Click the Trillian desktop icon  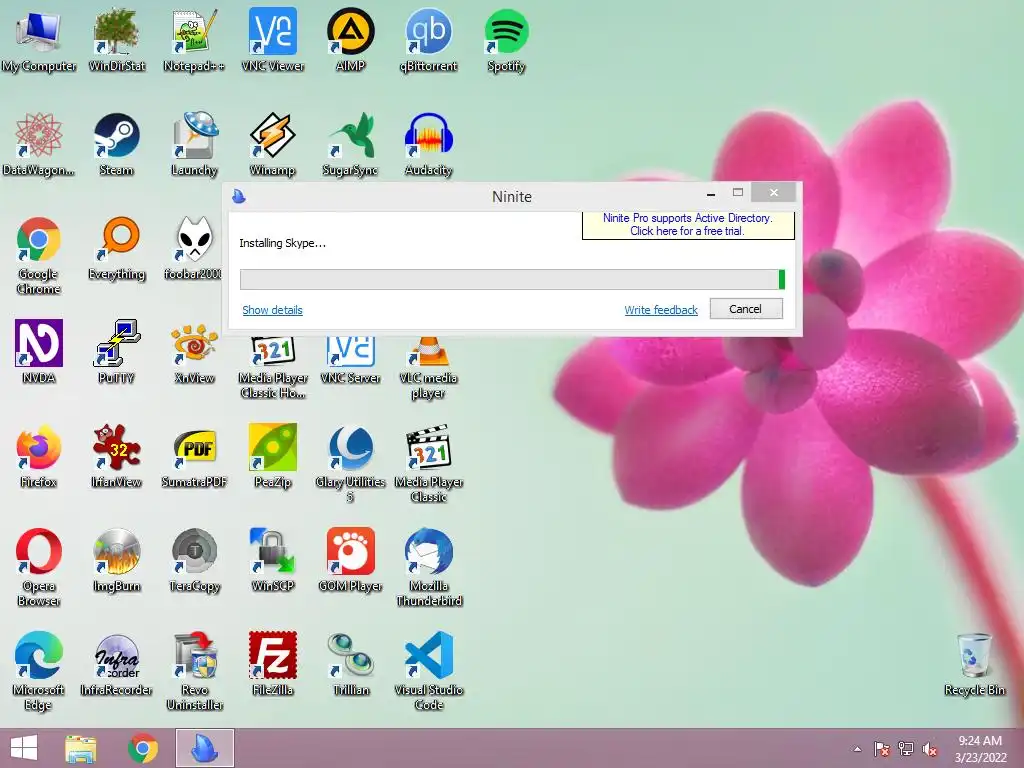351,664
